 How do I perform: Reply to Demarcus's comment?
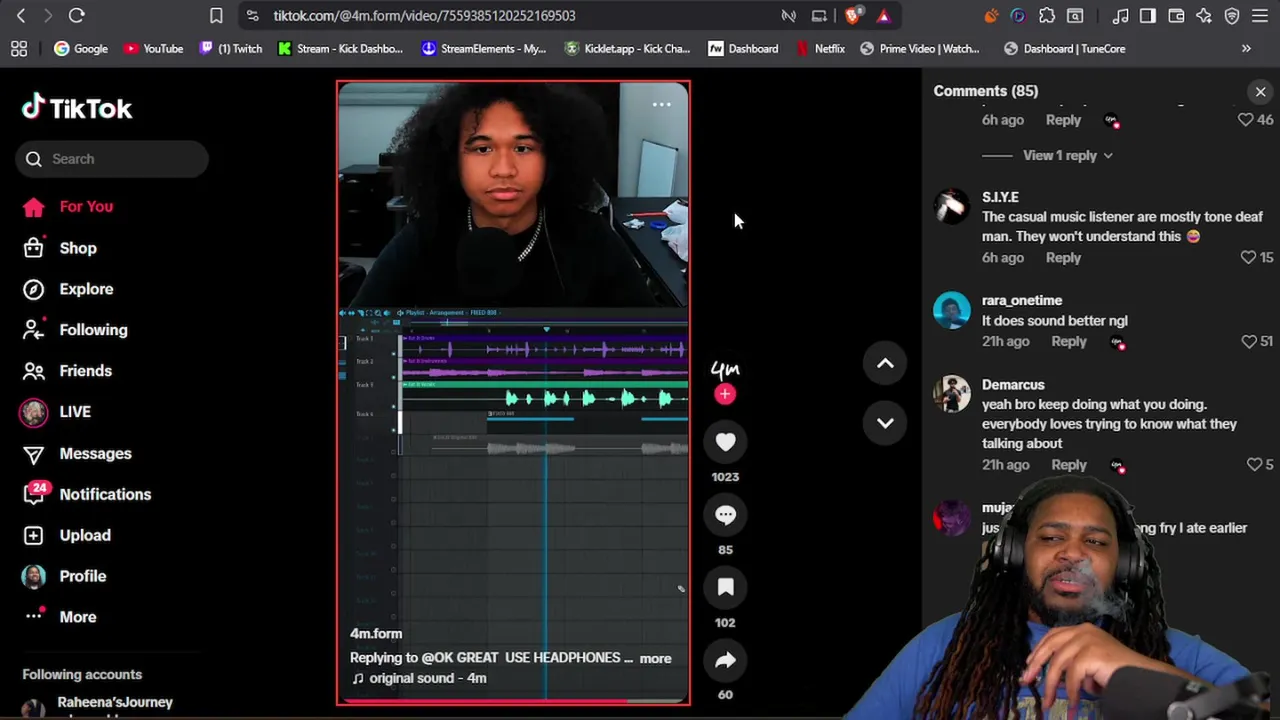(1069, 464)
